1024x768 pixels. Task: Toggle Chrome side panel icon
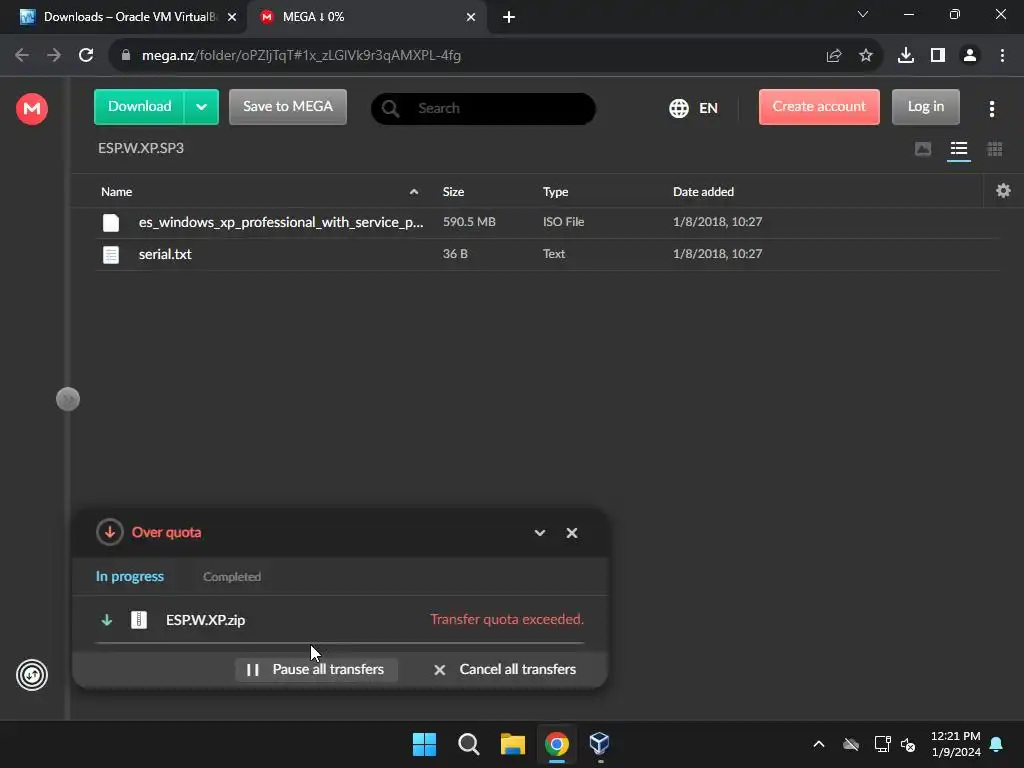938,56
